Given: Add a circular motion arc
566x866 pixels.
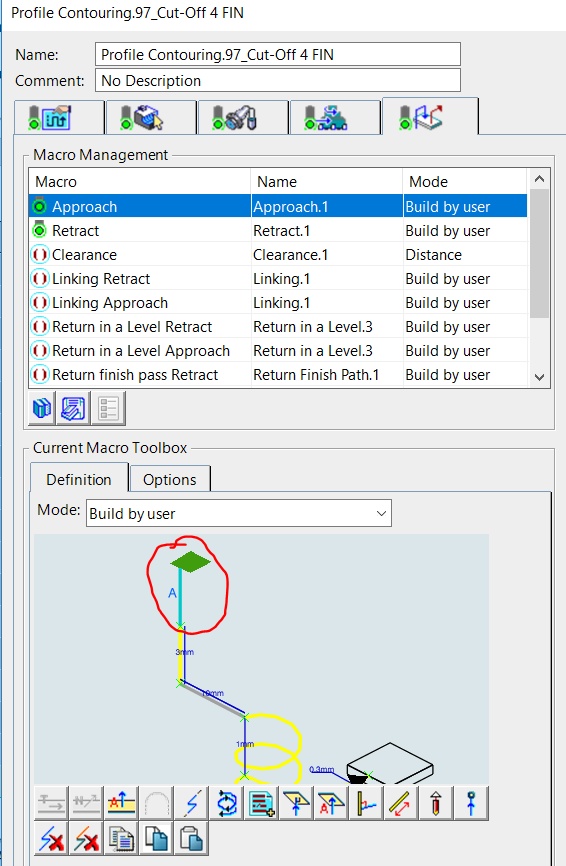Looking at the screenshot, I should (x=156, y=802).
